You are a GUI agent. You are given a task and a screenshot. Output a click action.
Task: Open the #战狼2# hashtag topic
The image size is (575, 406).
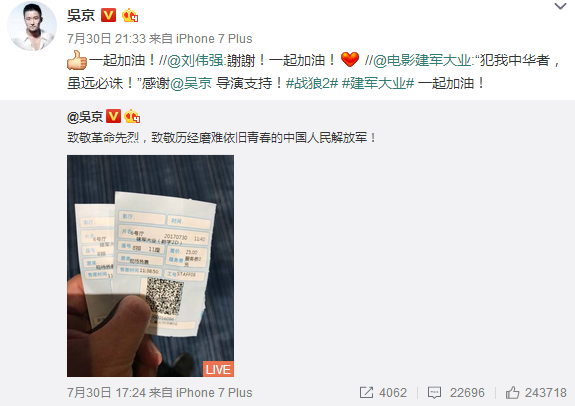click(312, 83)
